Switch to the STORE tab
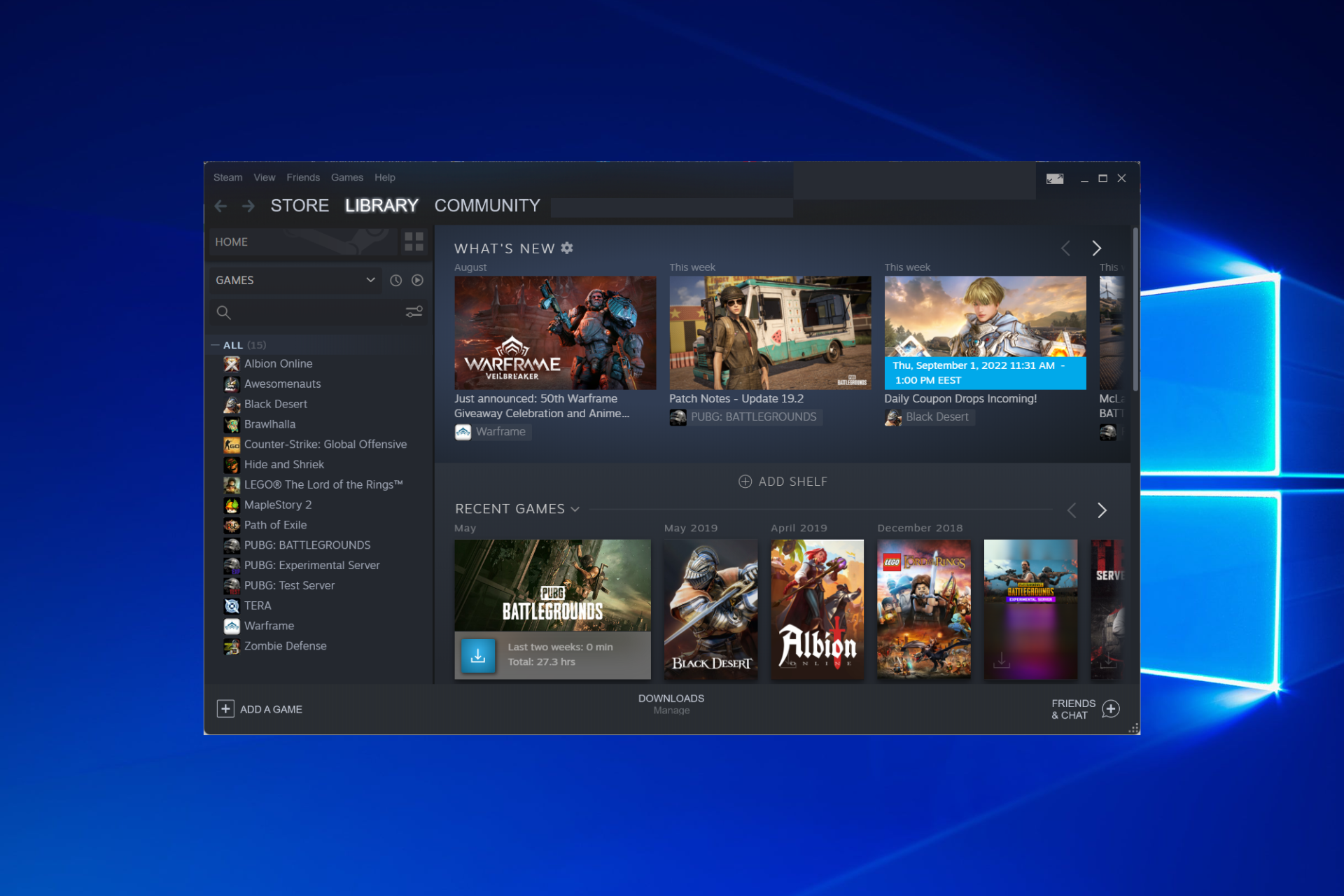 (300, 206)
